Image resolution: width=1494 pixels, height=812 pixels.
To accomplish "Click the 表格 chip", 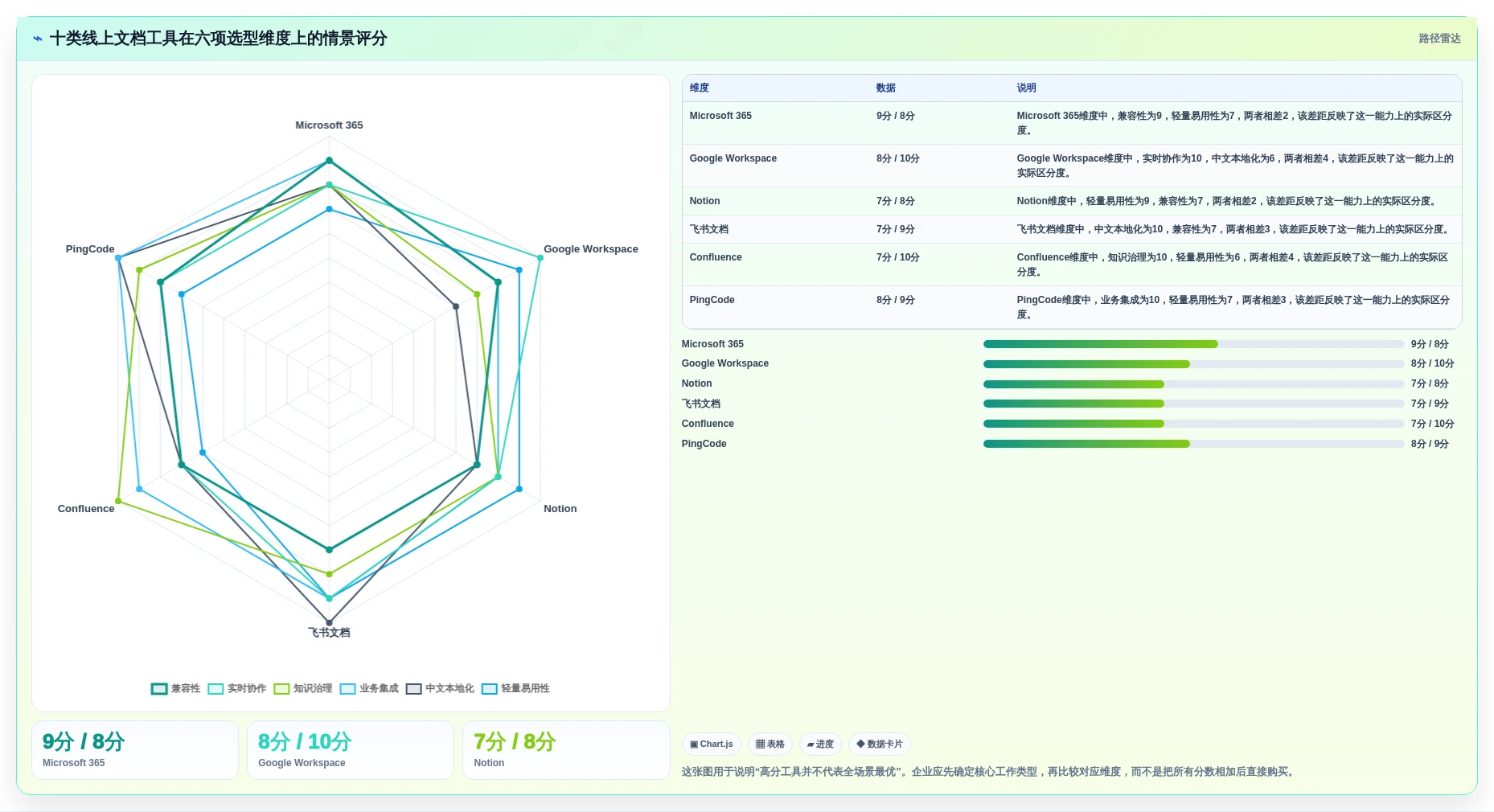I will coord(770,744).
